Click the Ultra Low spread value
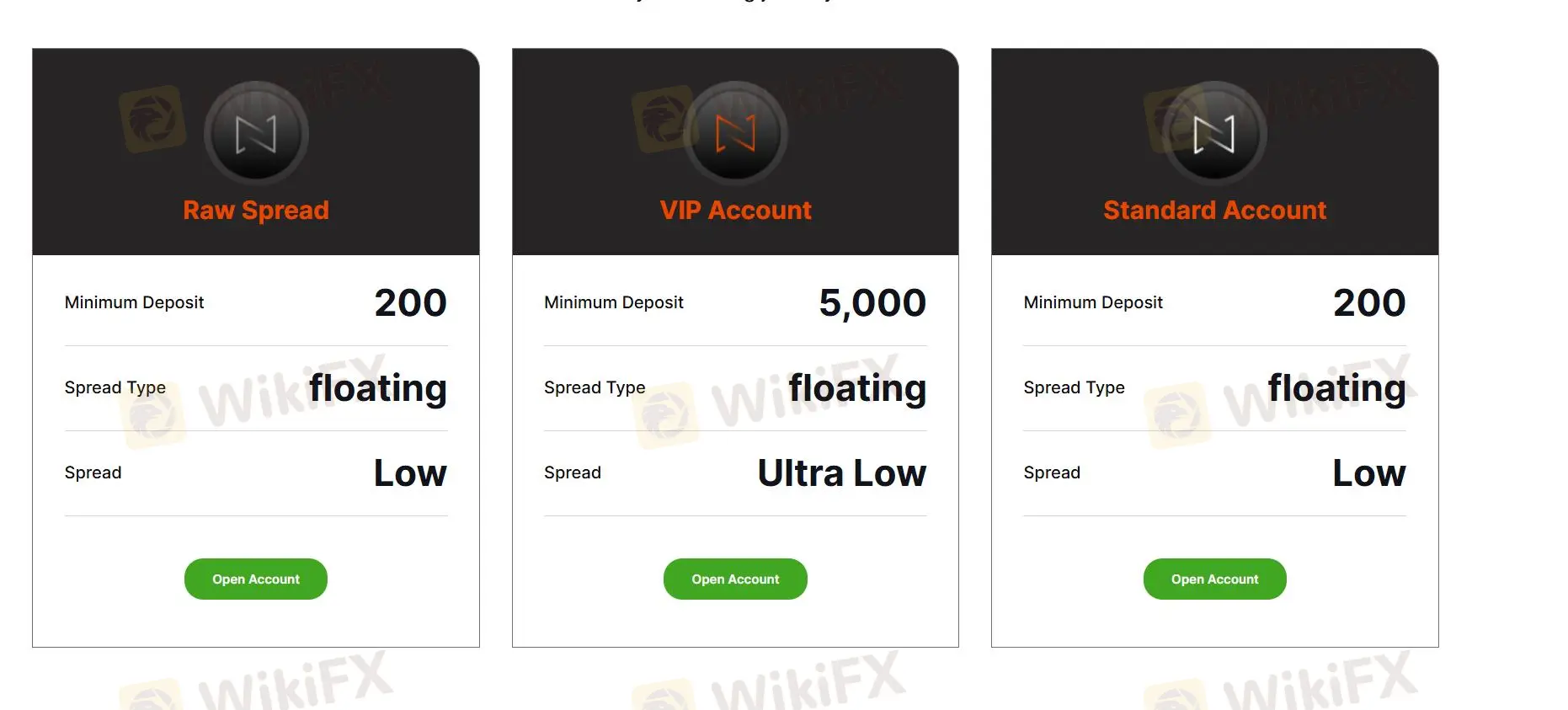Viewport: 1568px width, 710px height. [841, 473]
